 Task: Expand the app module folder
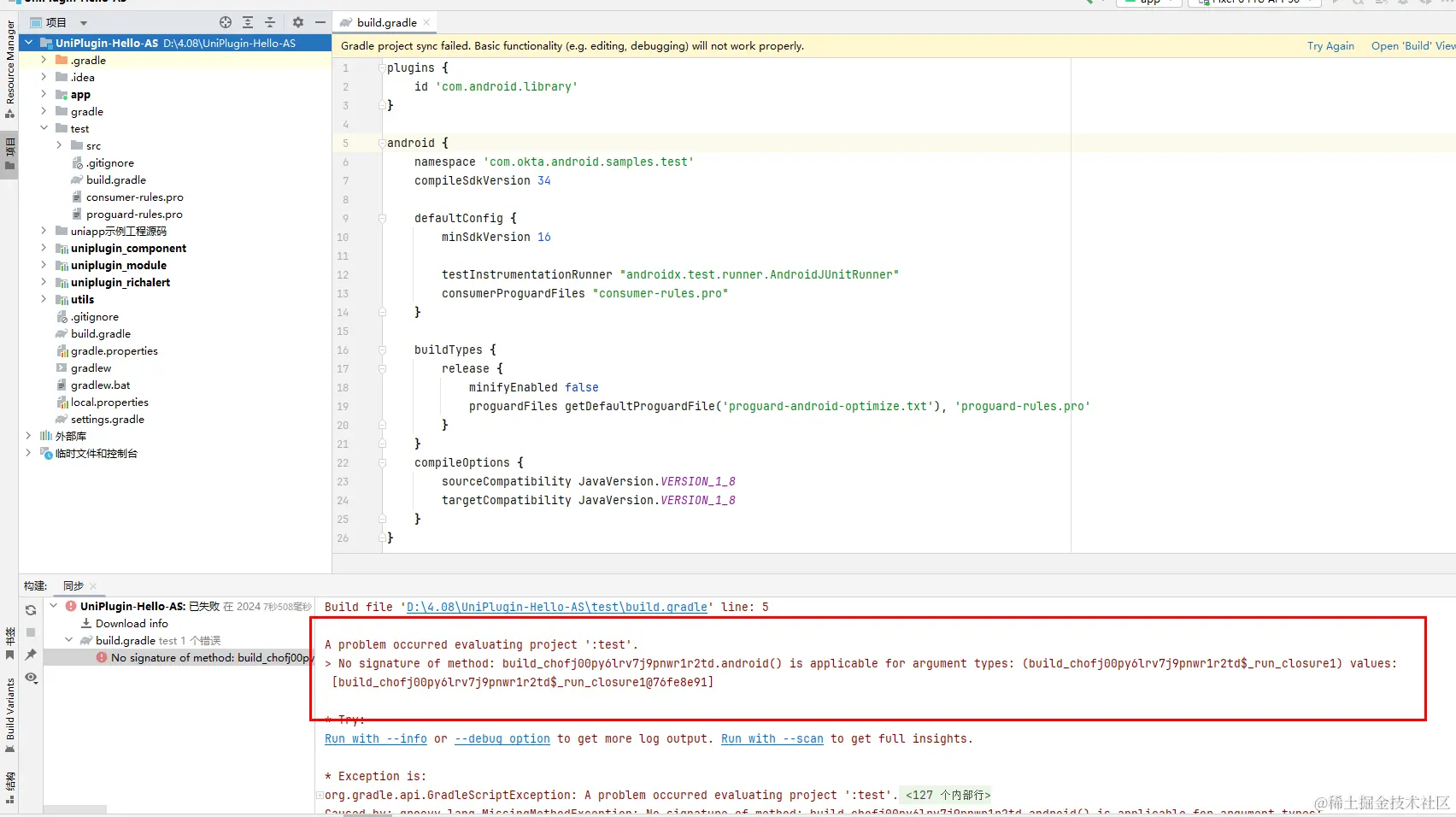click(x=44, y=94)
